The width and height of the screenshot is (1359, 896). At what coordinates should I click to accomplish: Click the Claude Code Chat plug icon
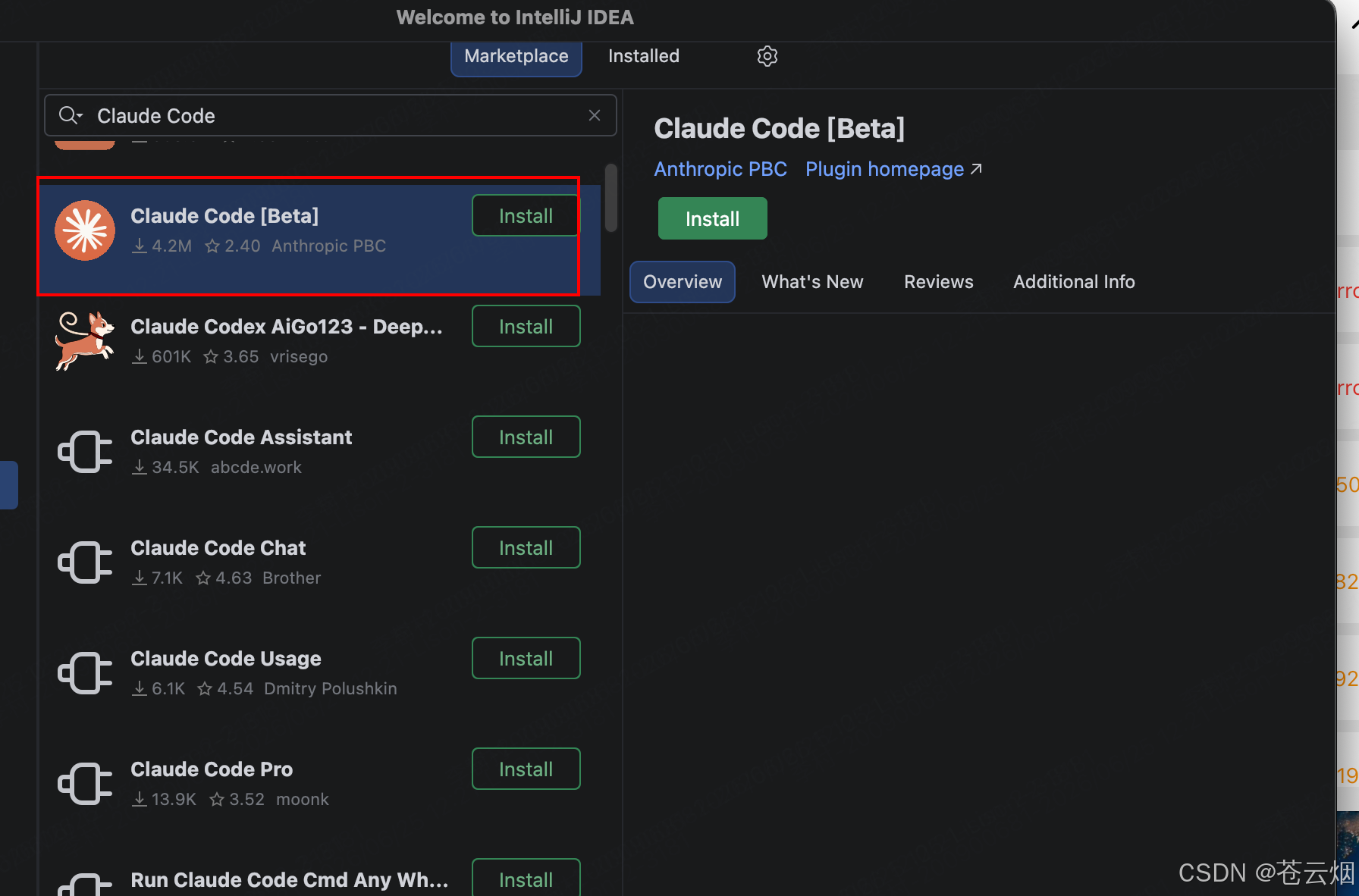click(x=85, y=562)
